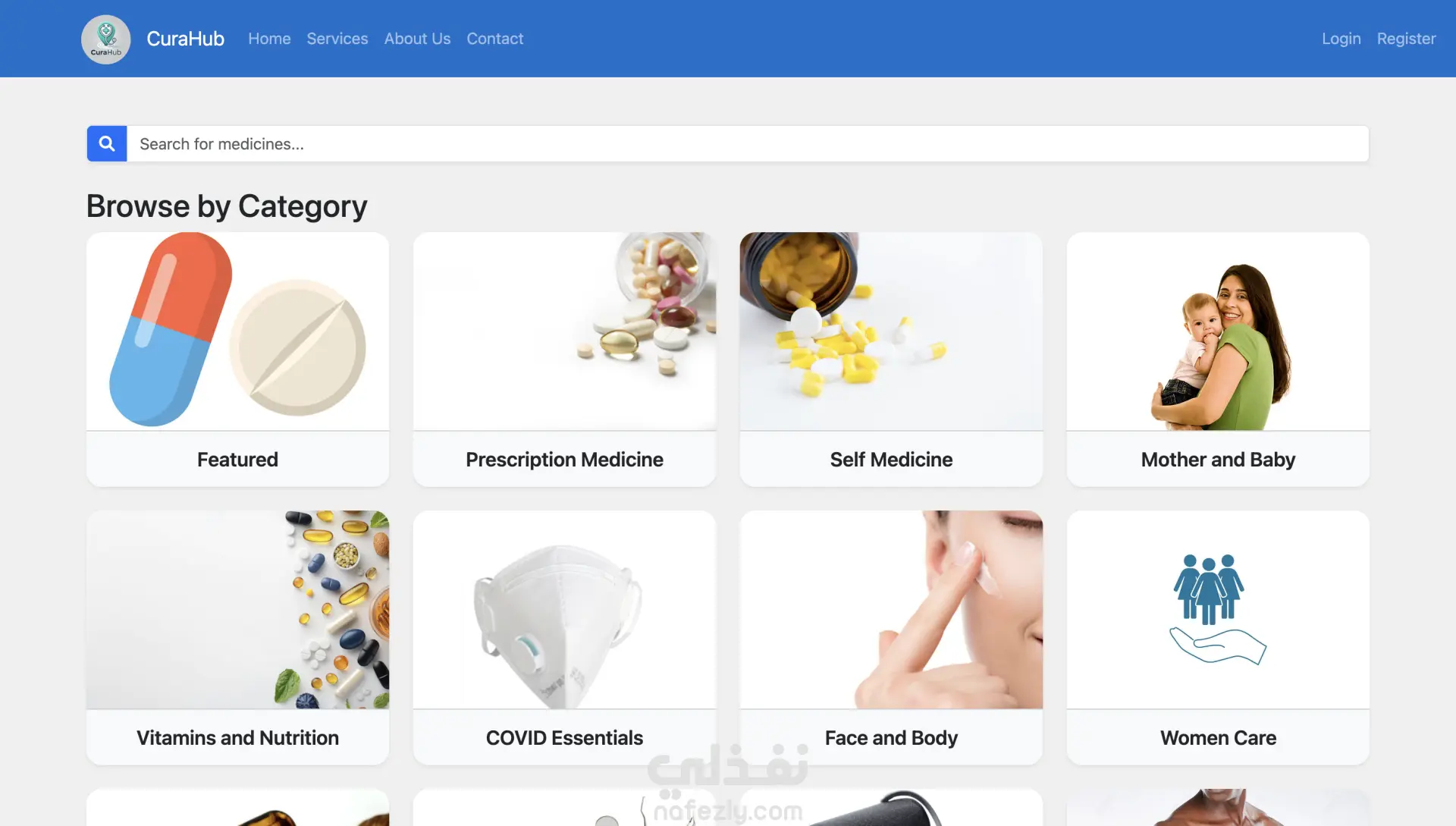
Task: Click the Login link
Action: tap(1341, 39)
